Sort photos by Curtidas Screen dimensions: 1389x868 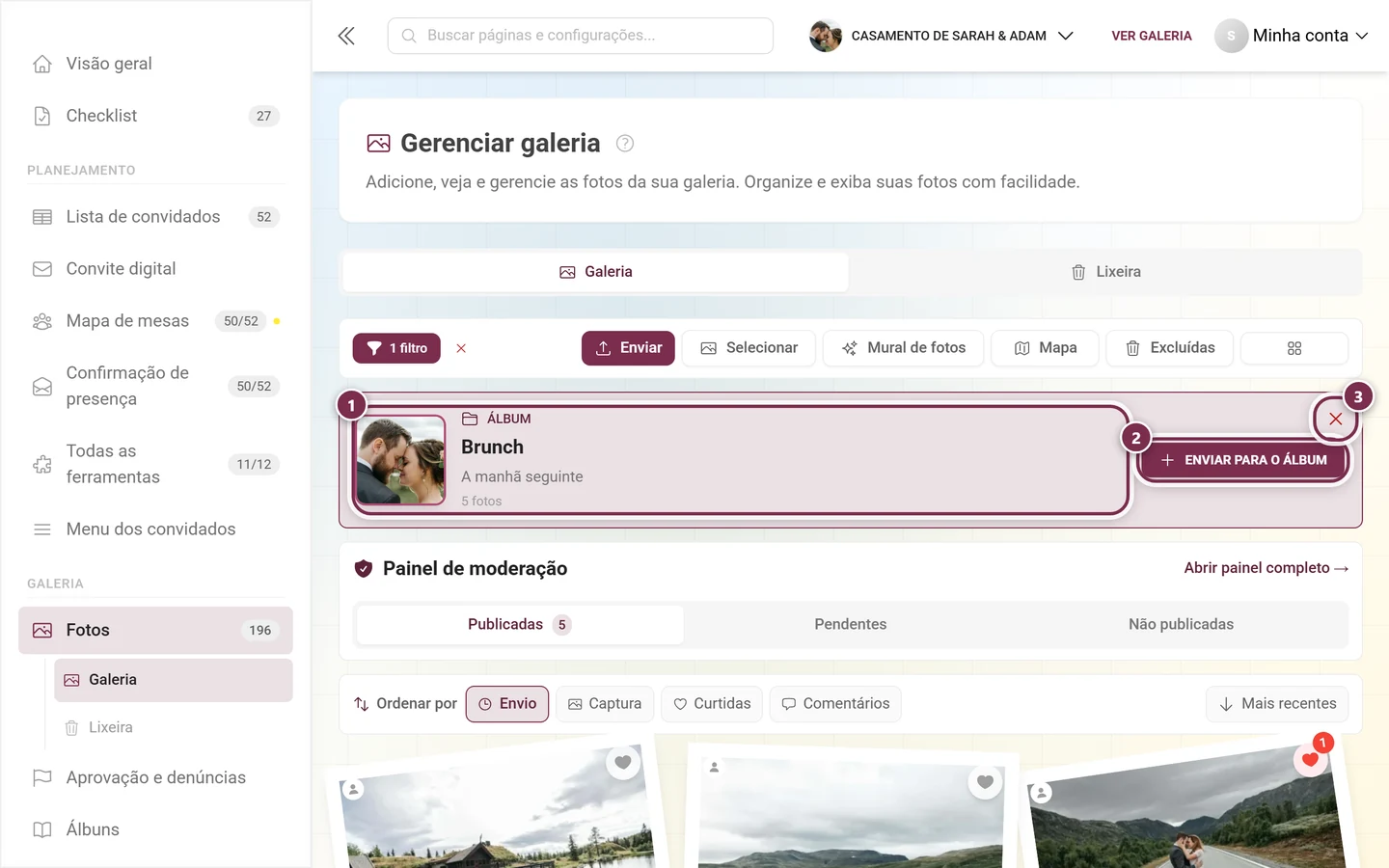pos(712,704)
